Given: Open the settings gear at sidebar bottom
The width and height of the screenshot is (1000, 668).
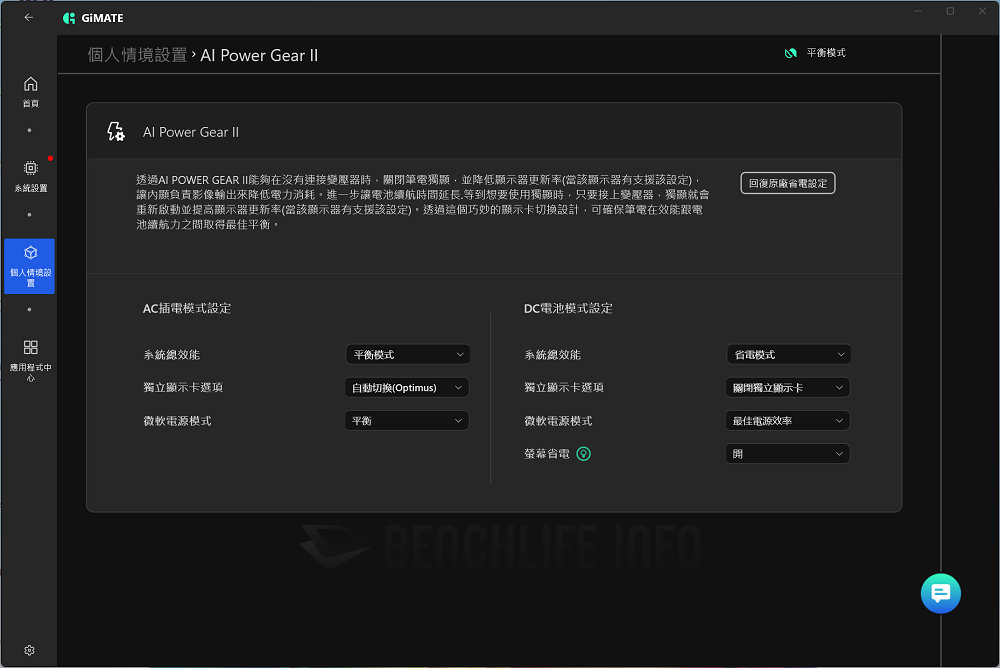Looking at the screenshot, I should coord(29,650).
